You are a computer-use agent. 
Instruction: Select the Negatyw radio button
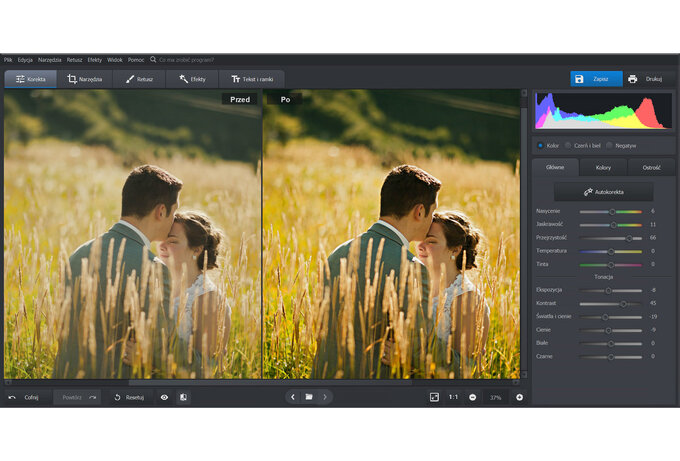(x=609, y=146)
